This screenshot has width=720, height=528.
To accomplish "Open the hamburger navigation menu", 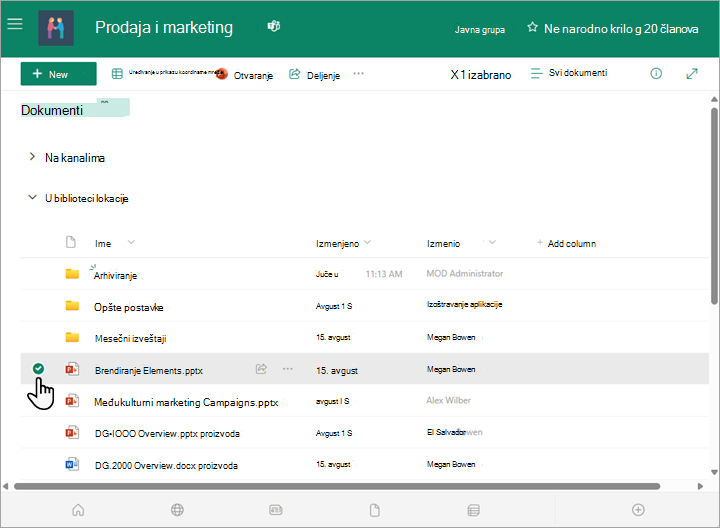I will click(x=15, y=24).
